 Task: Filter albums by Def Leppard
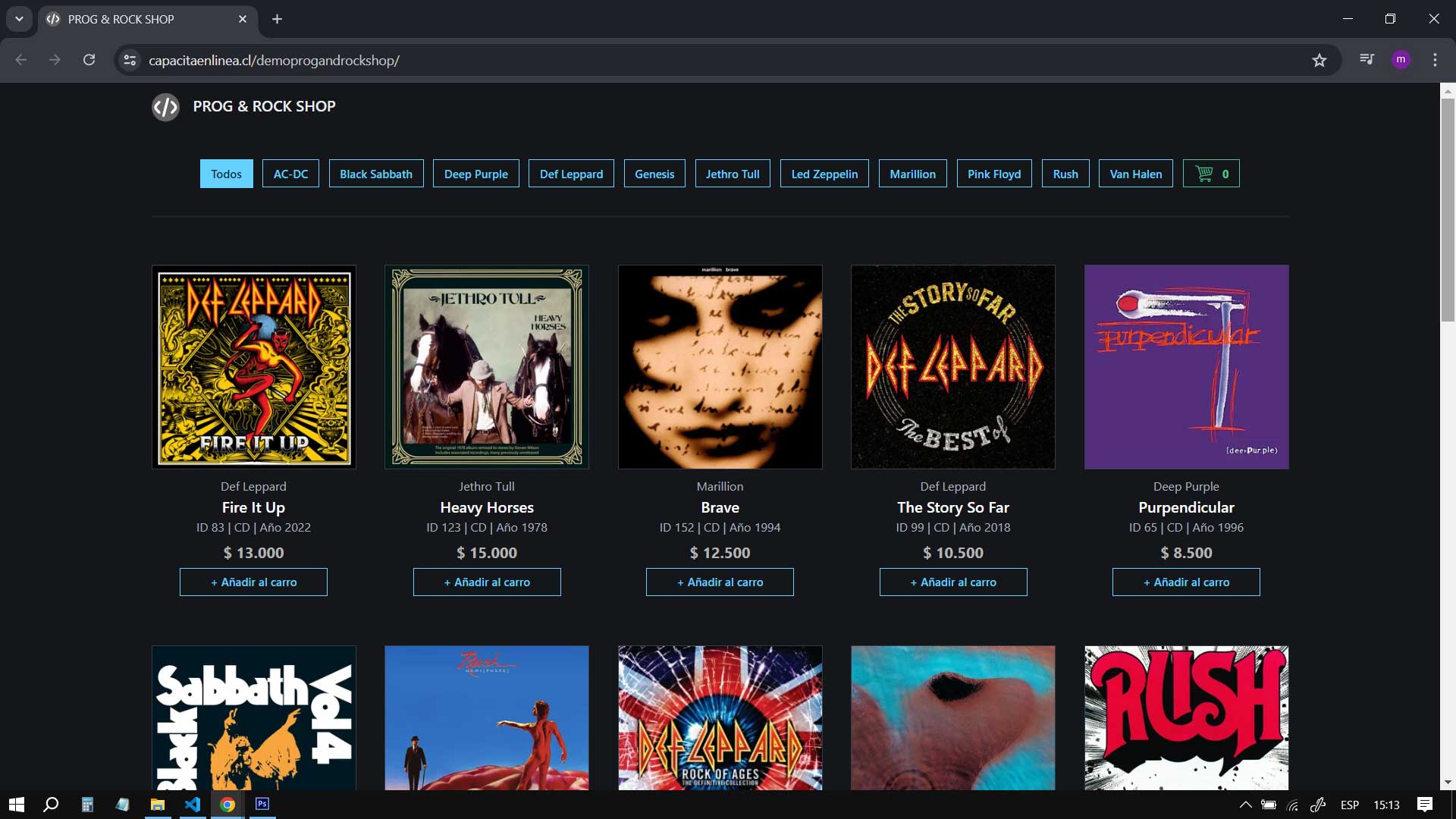[x=572, y=174]
